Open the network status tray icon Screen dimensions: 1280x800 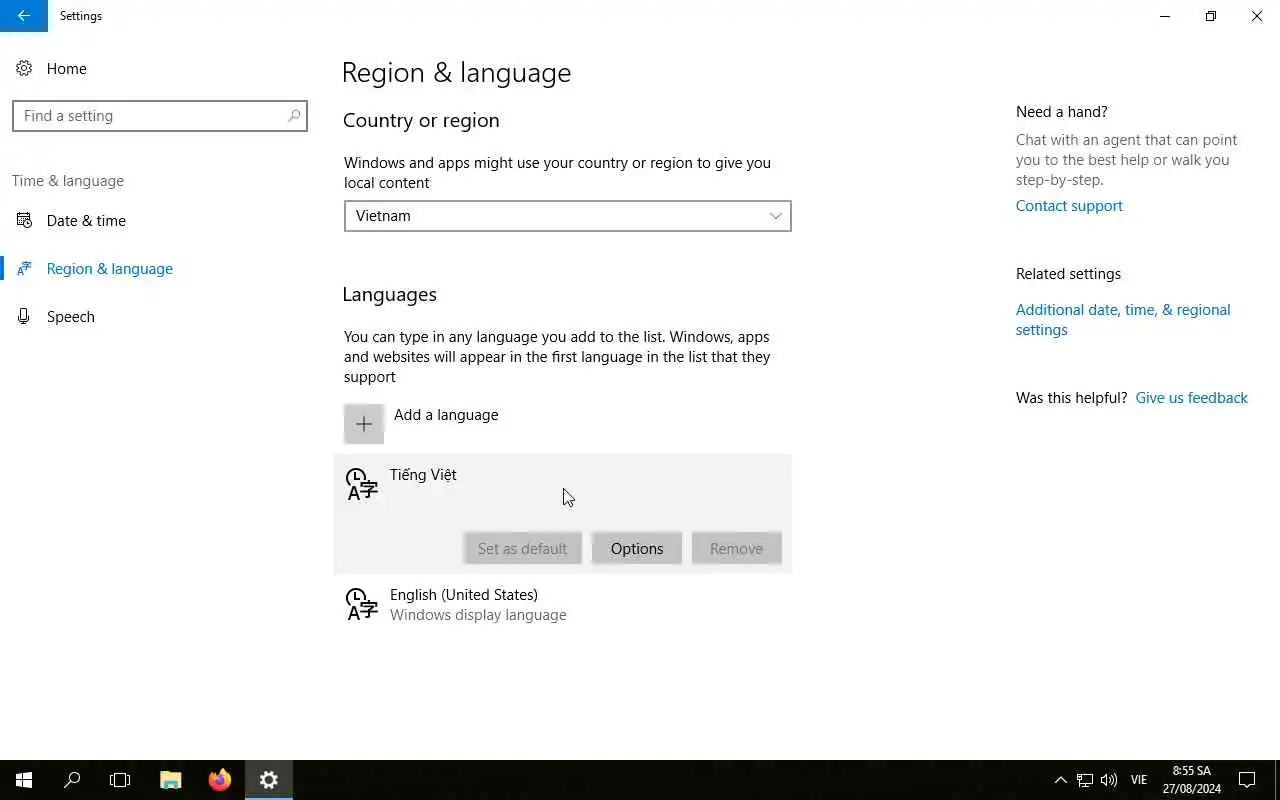(1085, 780)
